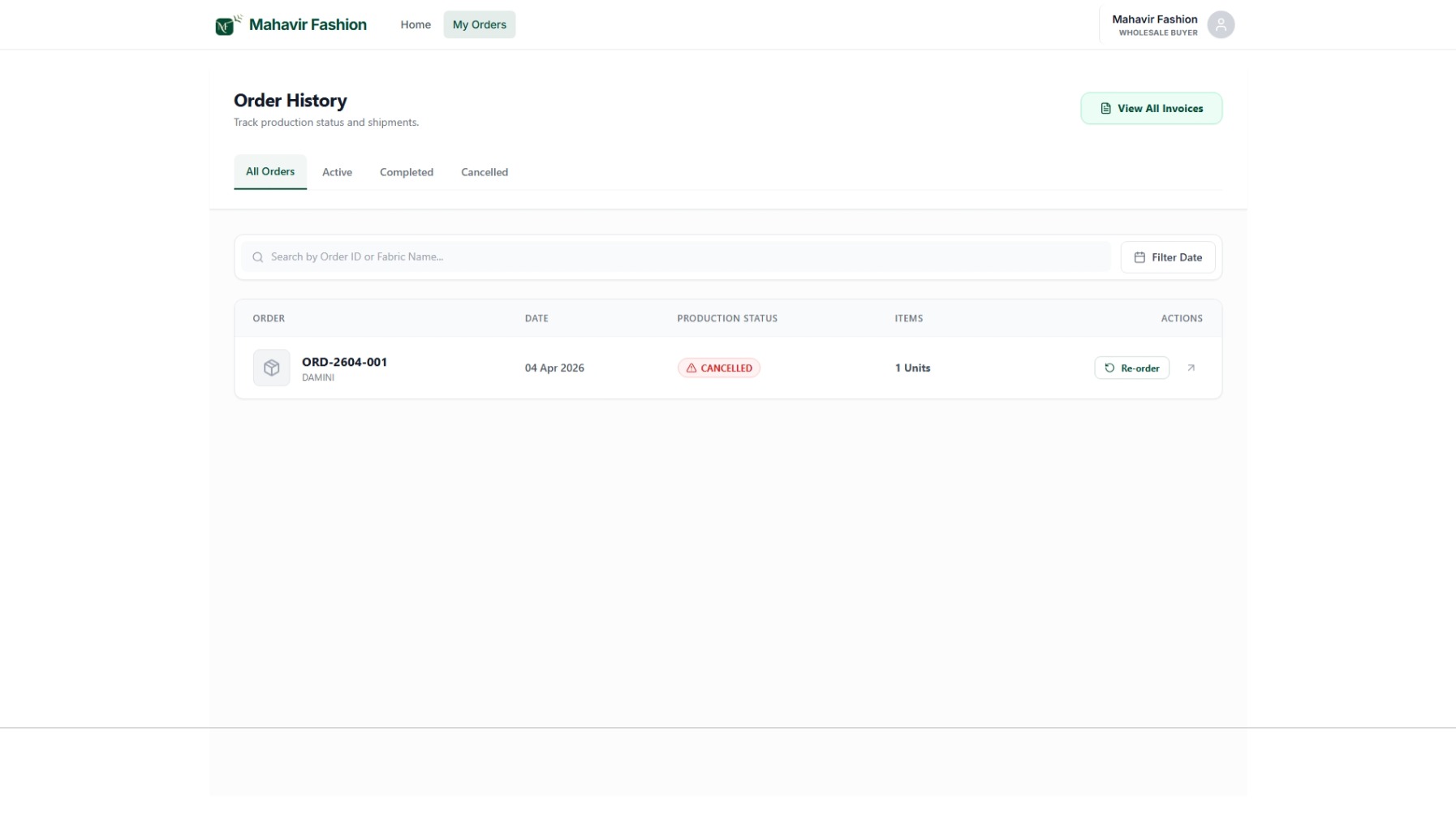The height and width of the screenshot is (814, 1456).
Task: Switch to the Active tab
Action: click(x=337, y=172)
